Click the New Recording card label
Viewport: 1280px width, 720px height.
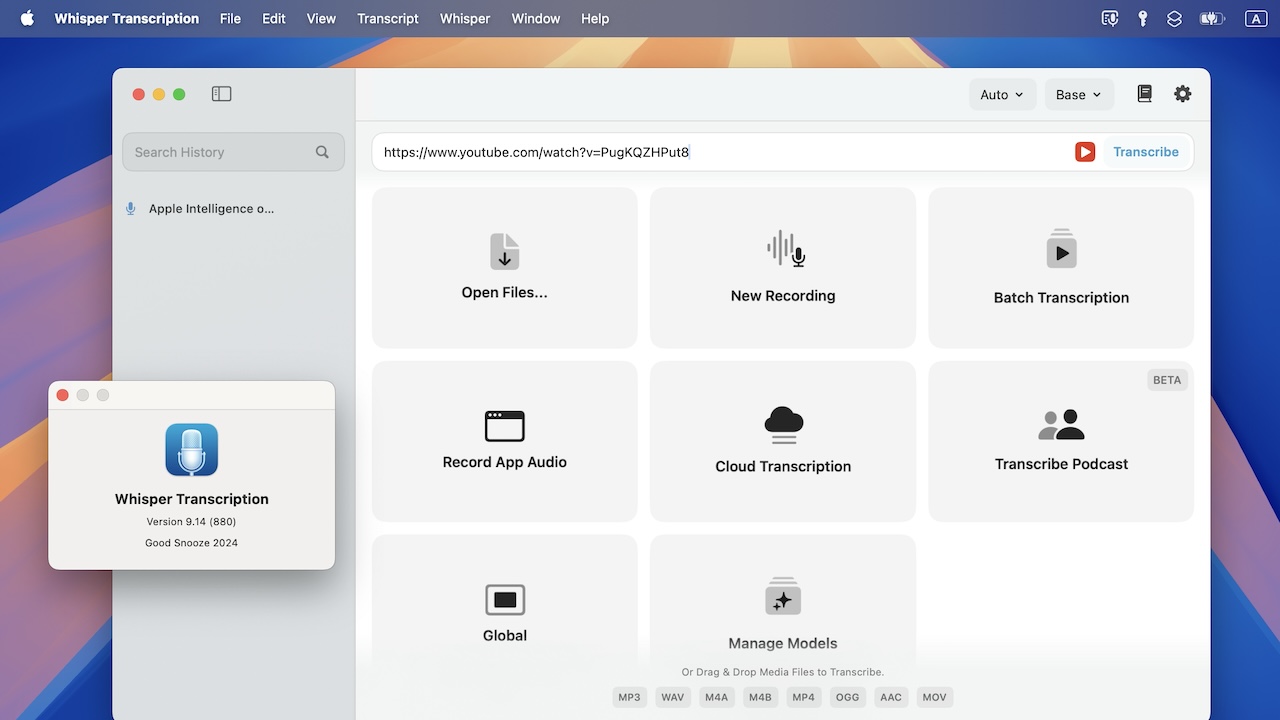tap(783, 296)
